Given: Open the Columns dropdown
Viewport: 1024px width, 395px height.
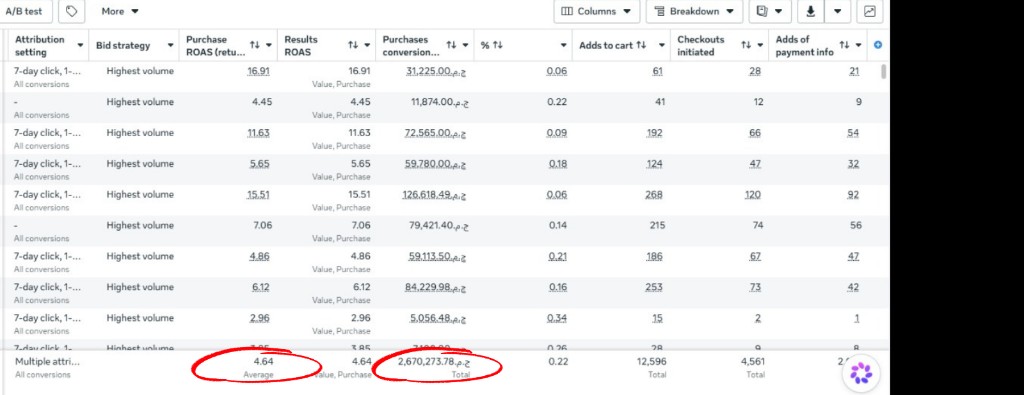Looking at the screenshot, I should (x=596, y=11).
